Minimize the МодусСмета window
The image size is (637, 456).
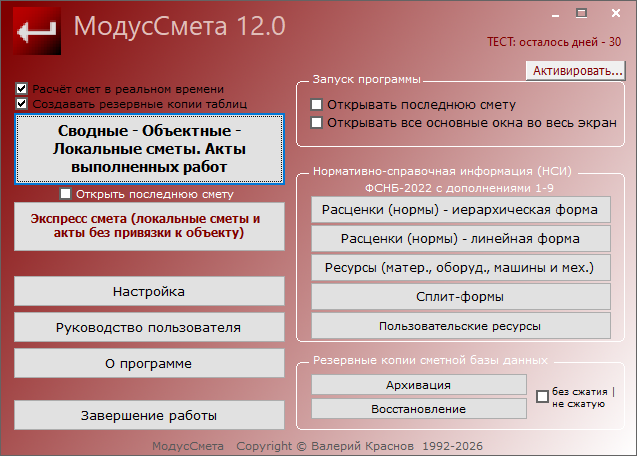556,14
